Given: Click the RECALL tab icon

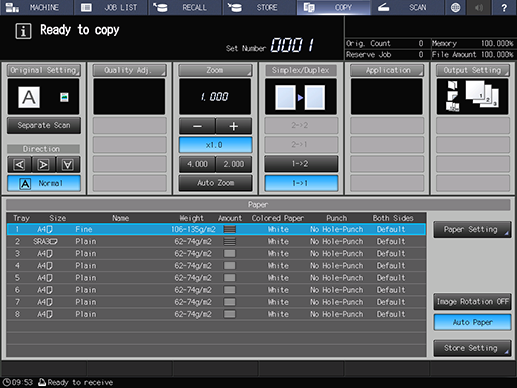Looking at the screenshot, I should [160, 7].
